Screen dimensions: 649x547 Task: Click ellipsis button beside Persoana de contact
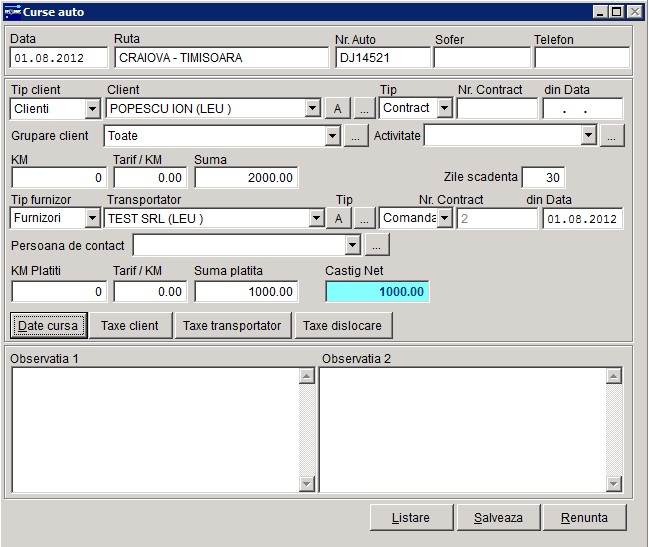click(x=376, y=245)
